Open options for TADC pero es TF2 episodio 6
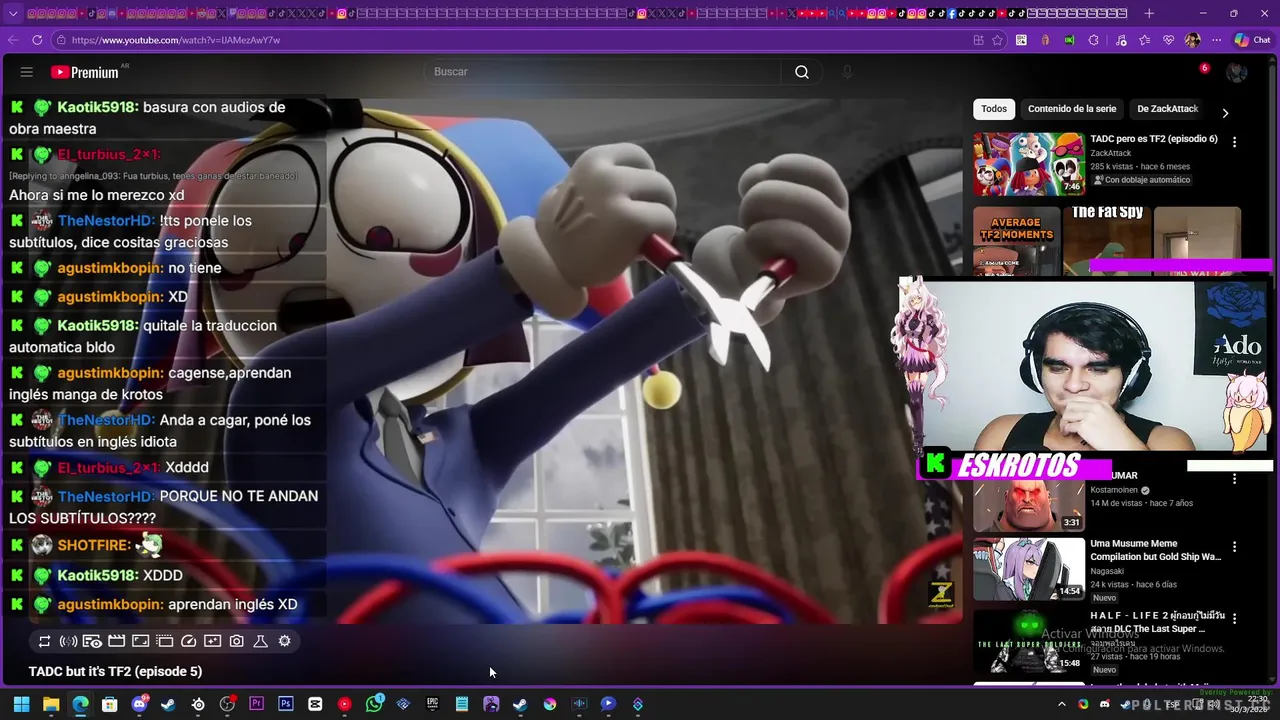This screenshot has height=720, width=1280. pos(1234,142)
